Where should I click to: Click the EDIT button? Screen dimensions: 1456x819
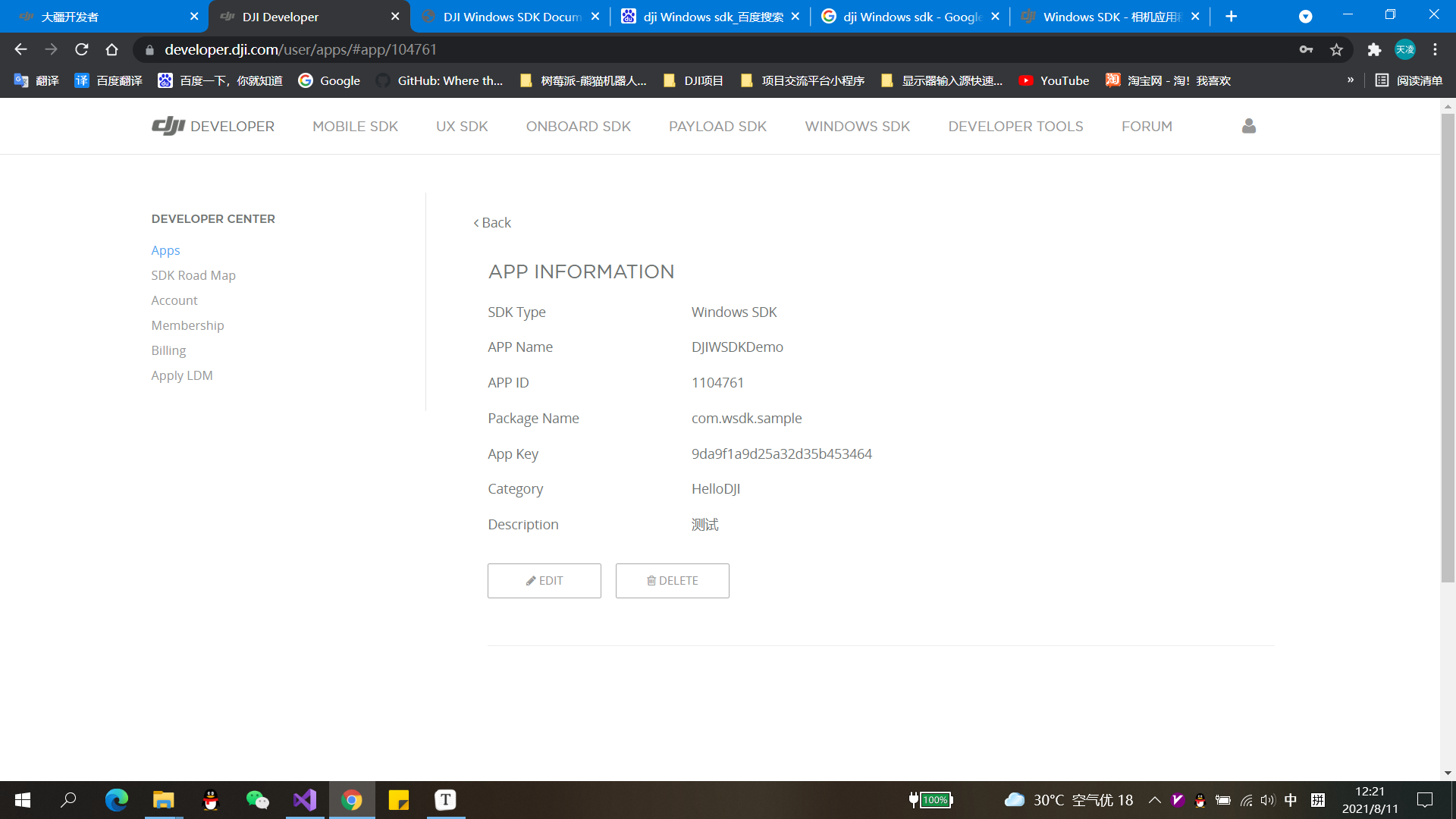point(544,580)
